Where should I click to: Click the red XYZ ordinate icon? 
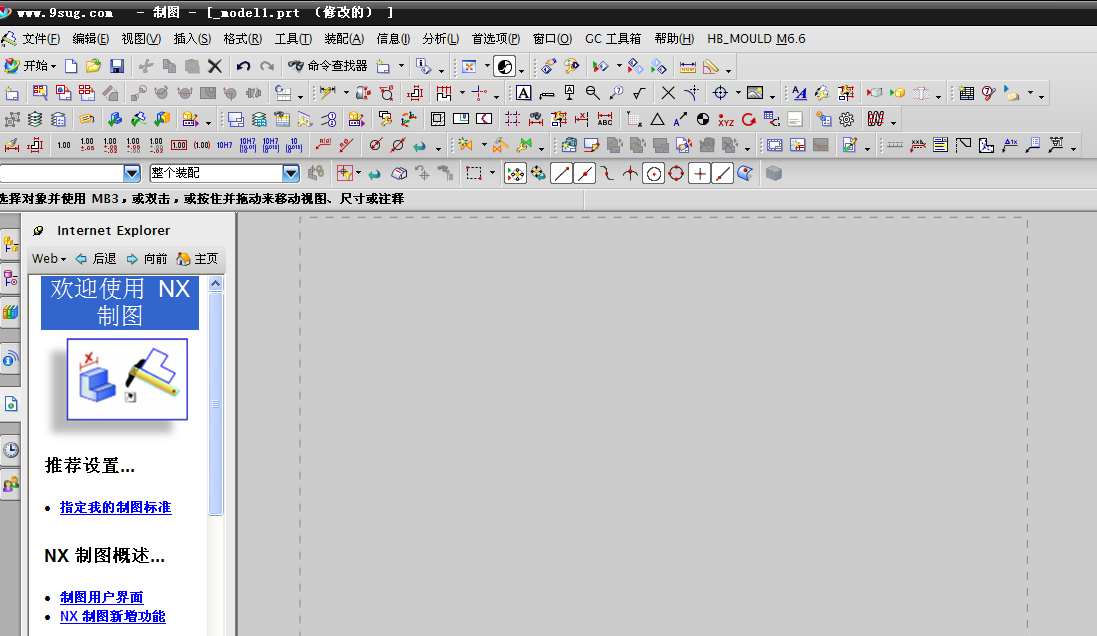click(726, 120)
